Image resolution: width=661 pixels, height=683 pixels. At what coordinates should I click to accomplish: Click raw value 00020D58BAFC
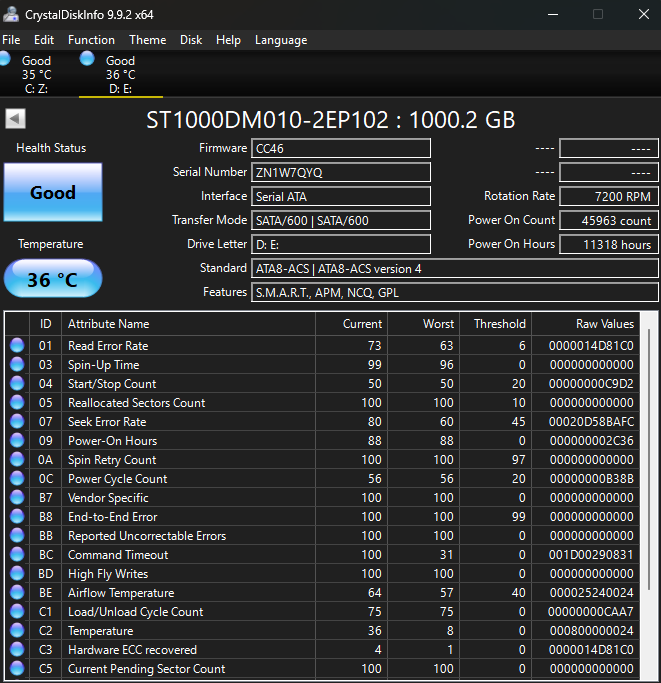591,422
